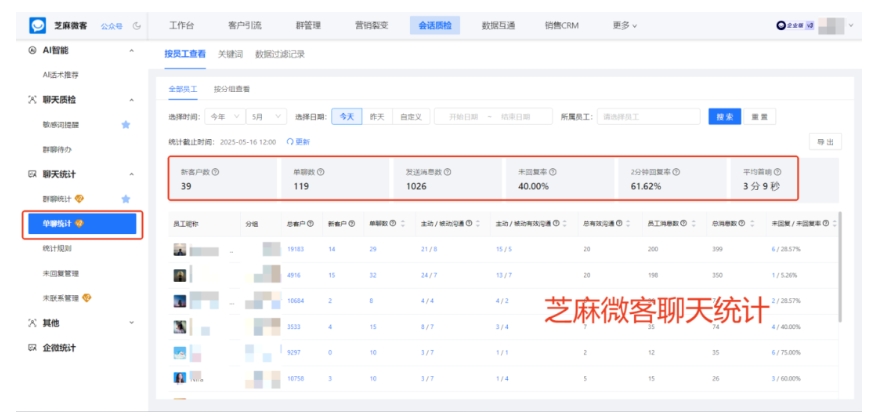Screen dimensions: 870x419
Task: Switch to the 关键词 tab
Action: pyautogui.click(x=230, y=54)
